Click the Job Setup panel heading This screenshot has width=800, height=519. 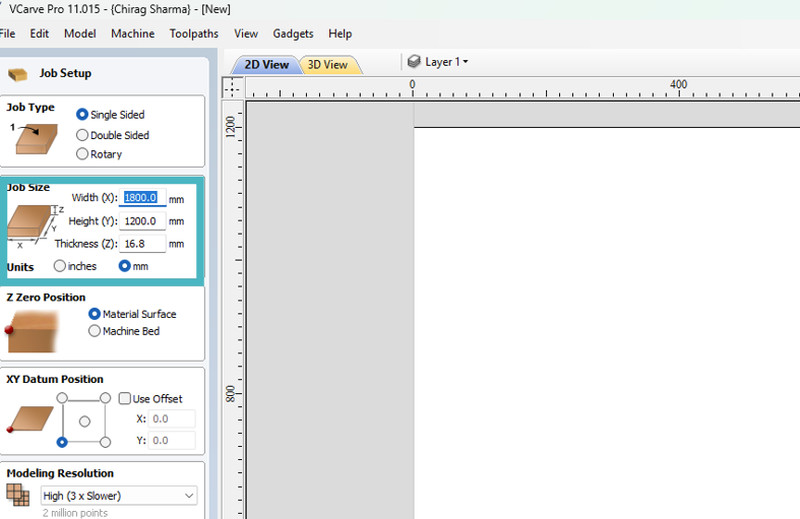[65, 73]
